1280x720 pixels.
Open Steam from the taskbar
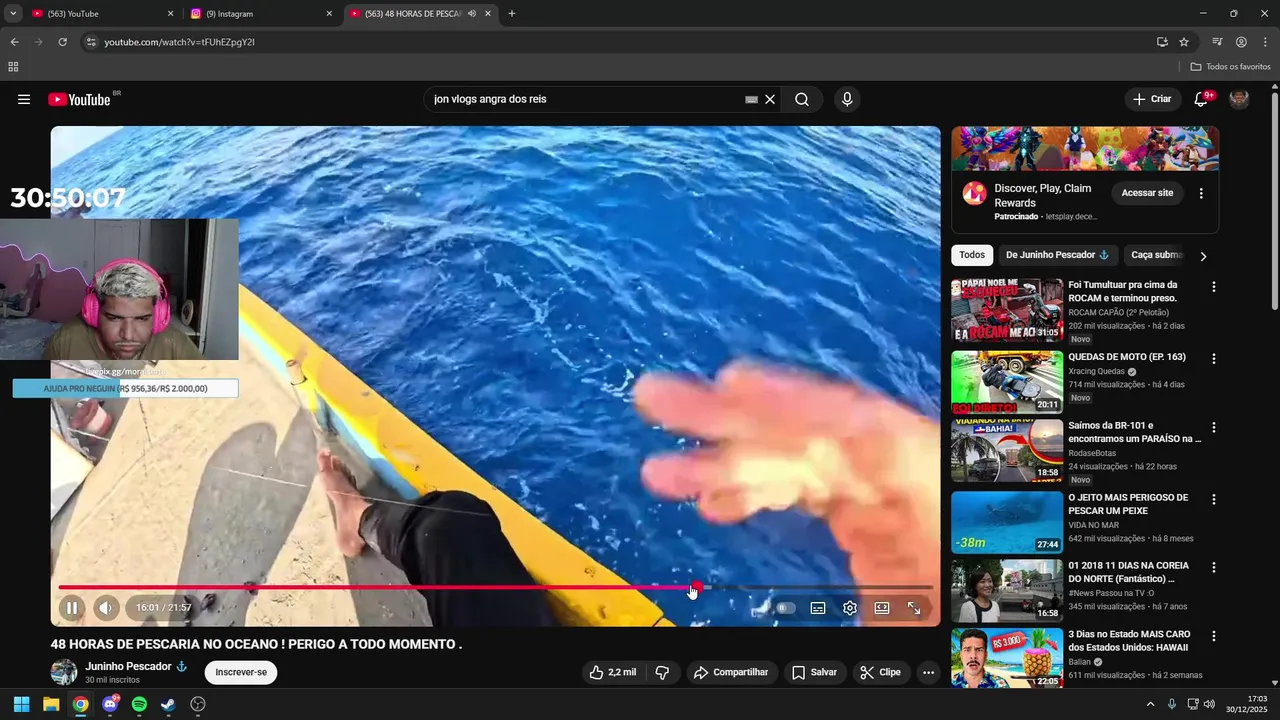pos(168,704)
